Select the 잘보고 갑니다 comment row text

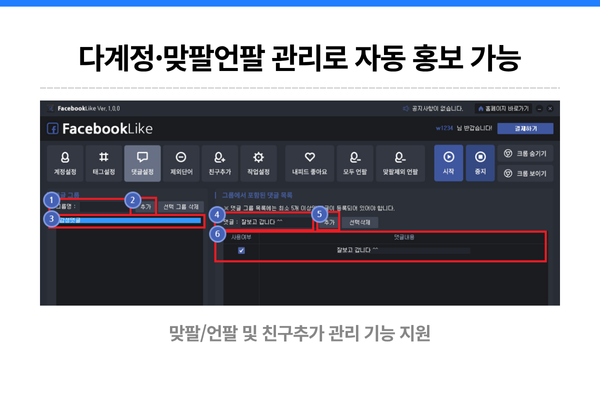[x=357, y=250]
